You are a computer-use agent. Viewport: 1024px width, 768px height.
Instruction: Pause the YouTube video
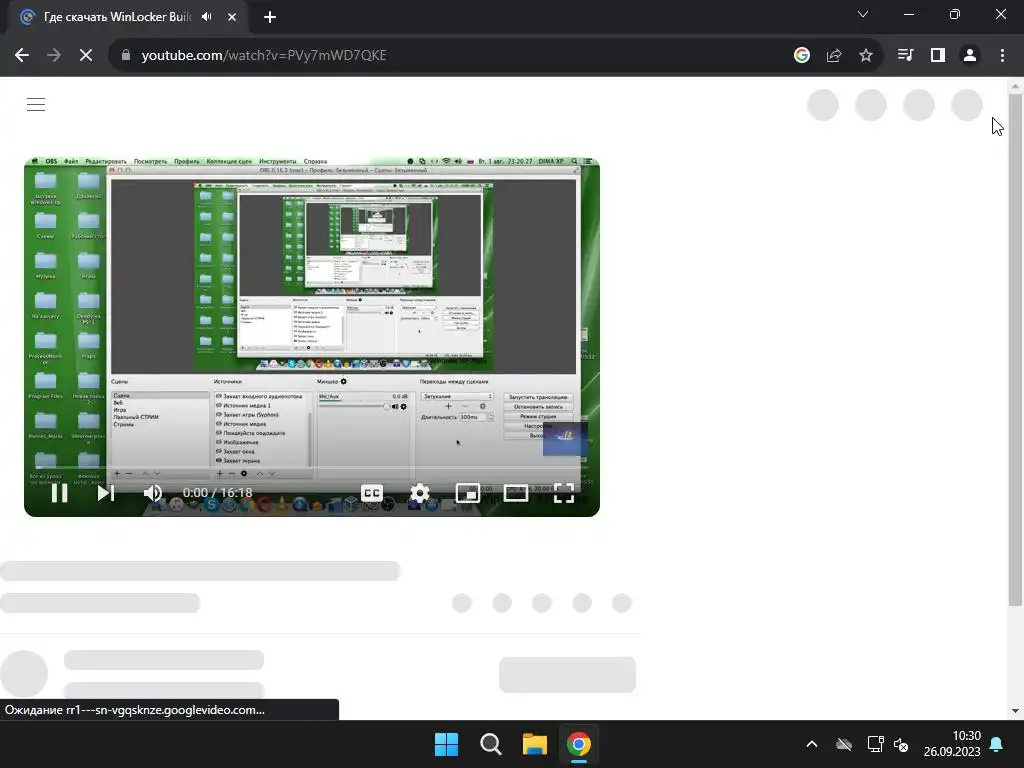pos(59,493)
